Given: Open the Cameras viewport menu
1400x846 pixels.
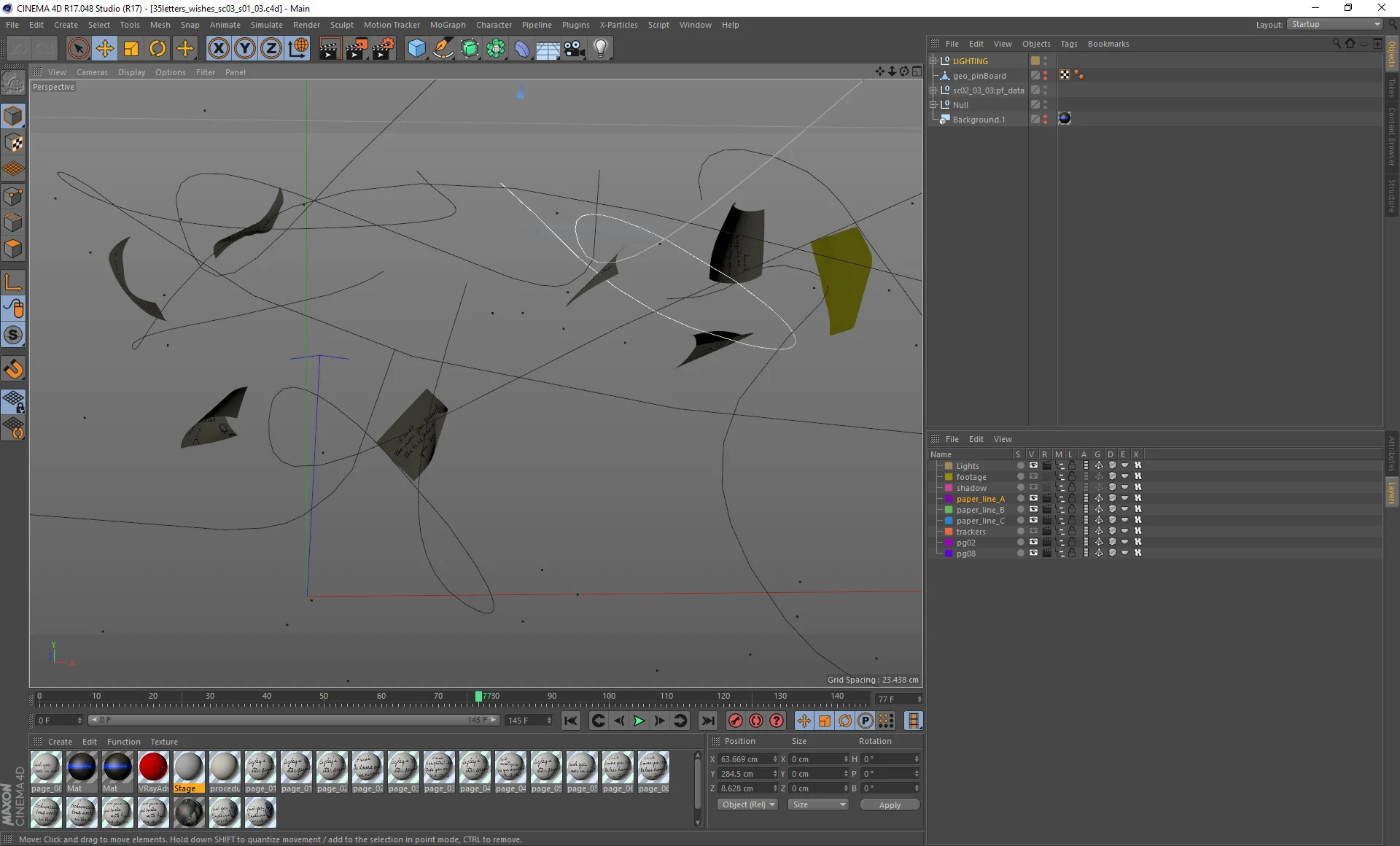Looking at the screenshot, I should (92, 72).
